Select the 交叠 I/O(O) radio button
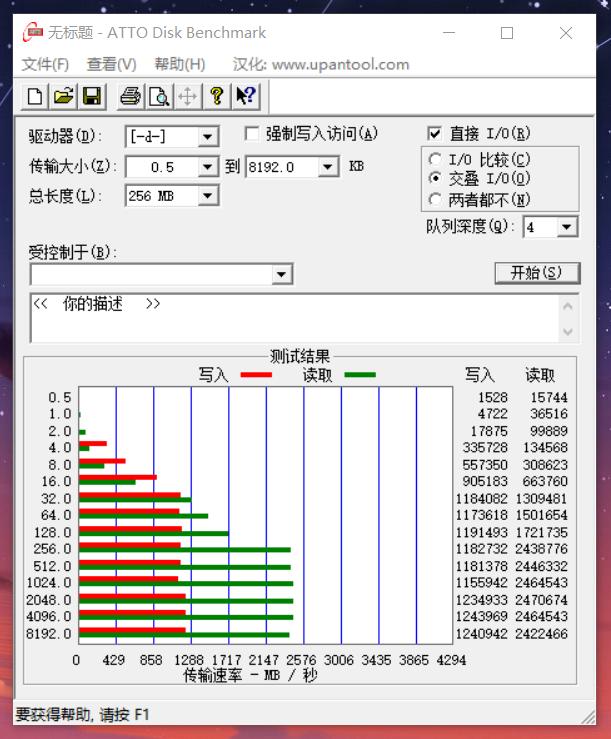 coord(435,178)
